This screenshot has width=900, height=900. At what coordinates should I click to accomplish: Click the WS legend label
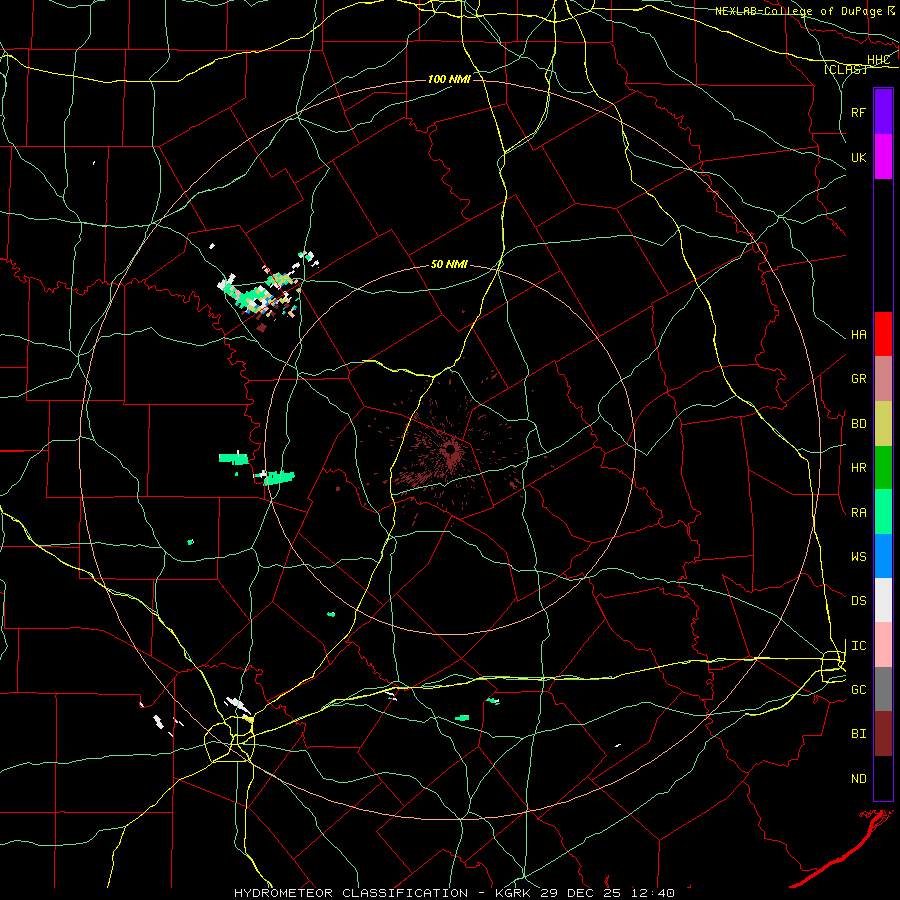click(858, 557)
